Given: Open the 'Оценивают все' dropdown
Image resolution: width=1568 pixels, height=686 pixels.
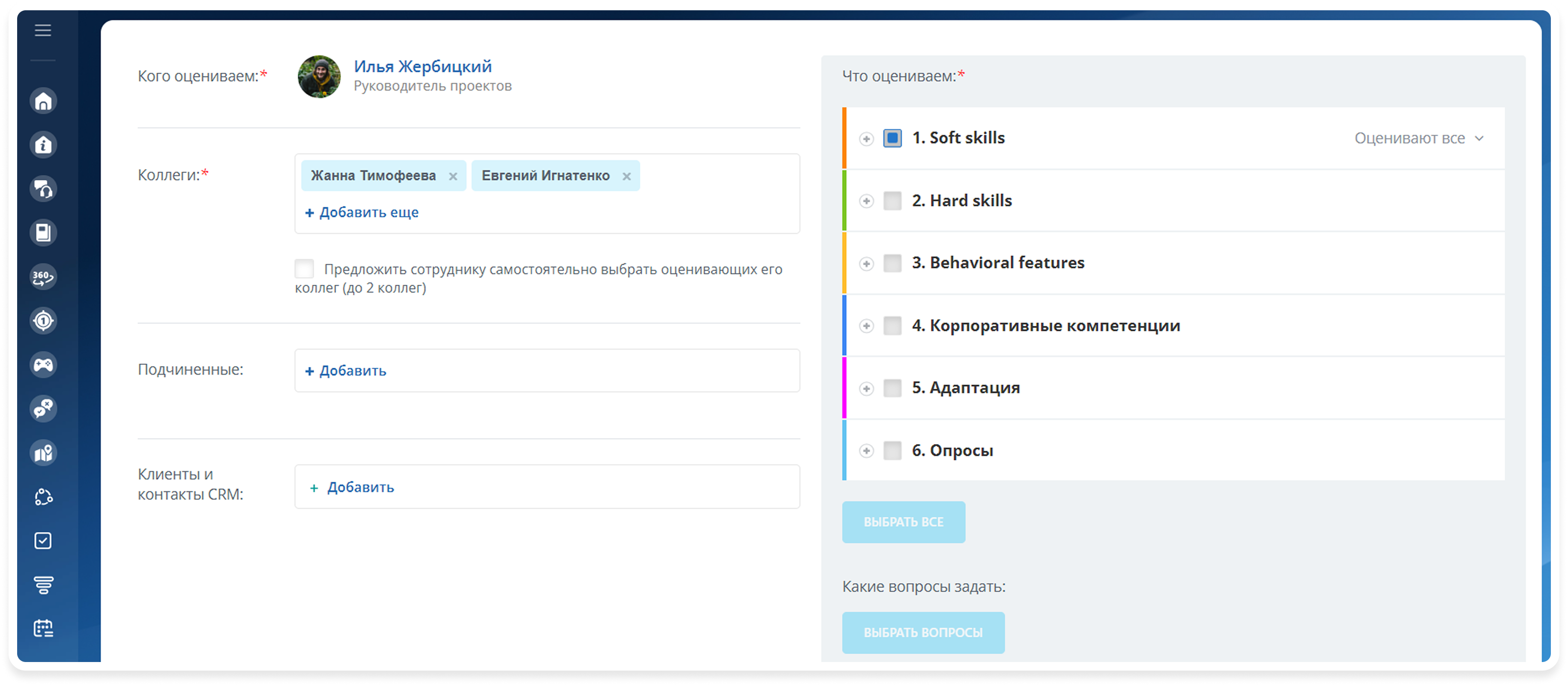Looking at the screenshot, I should (1419, 139).
